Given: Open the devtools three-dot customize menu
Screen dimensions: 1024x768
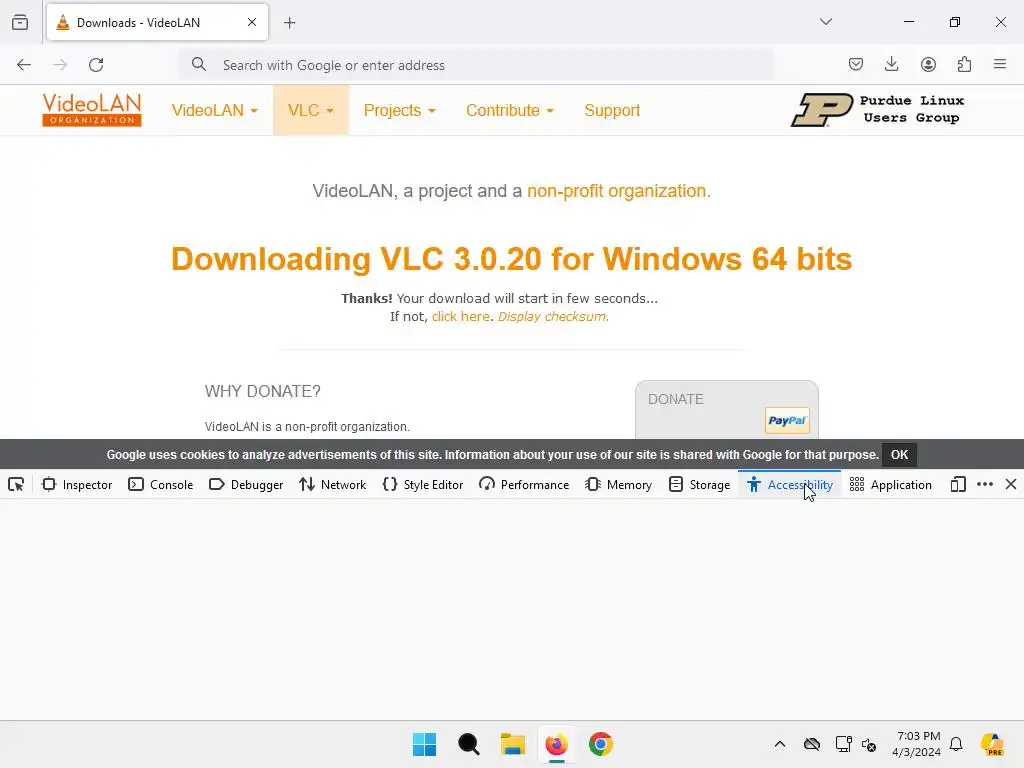Looking at the screenshot, I should (x=985, y=485).
